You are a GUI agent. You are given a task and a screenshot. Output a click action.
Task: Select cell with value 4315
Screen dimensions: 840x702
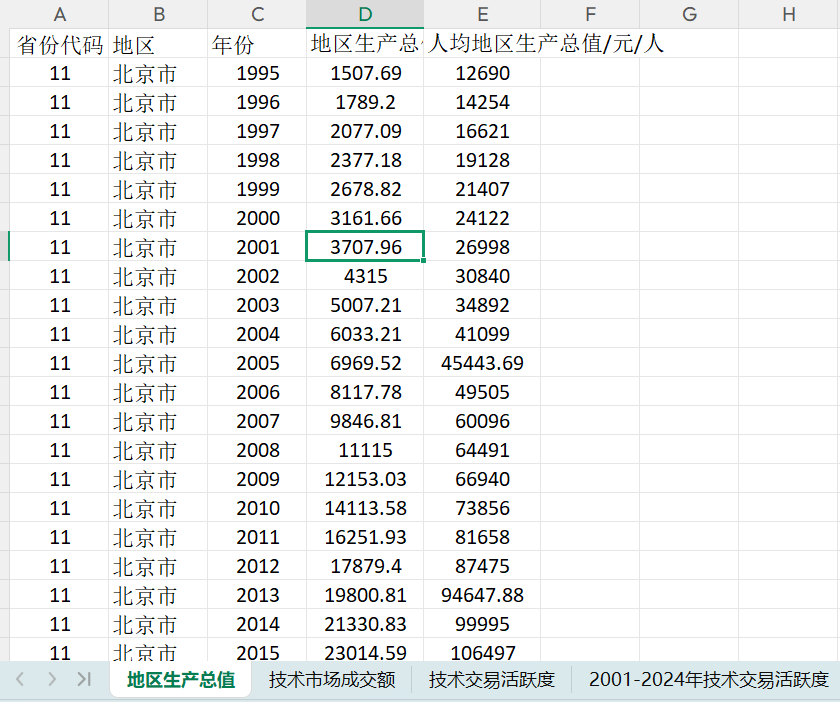[x=365, y=275]
